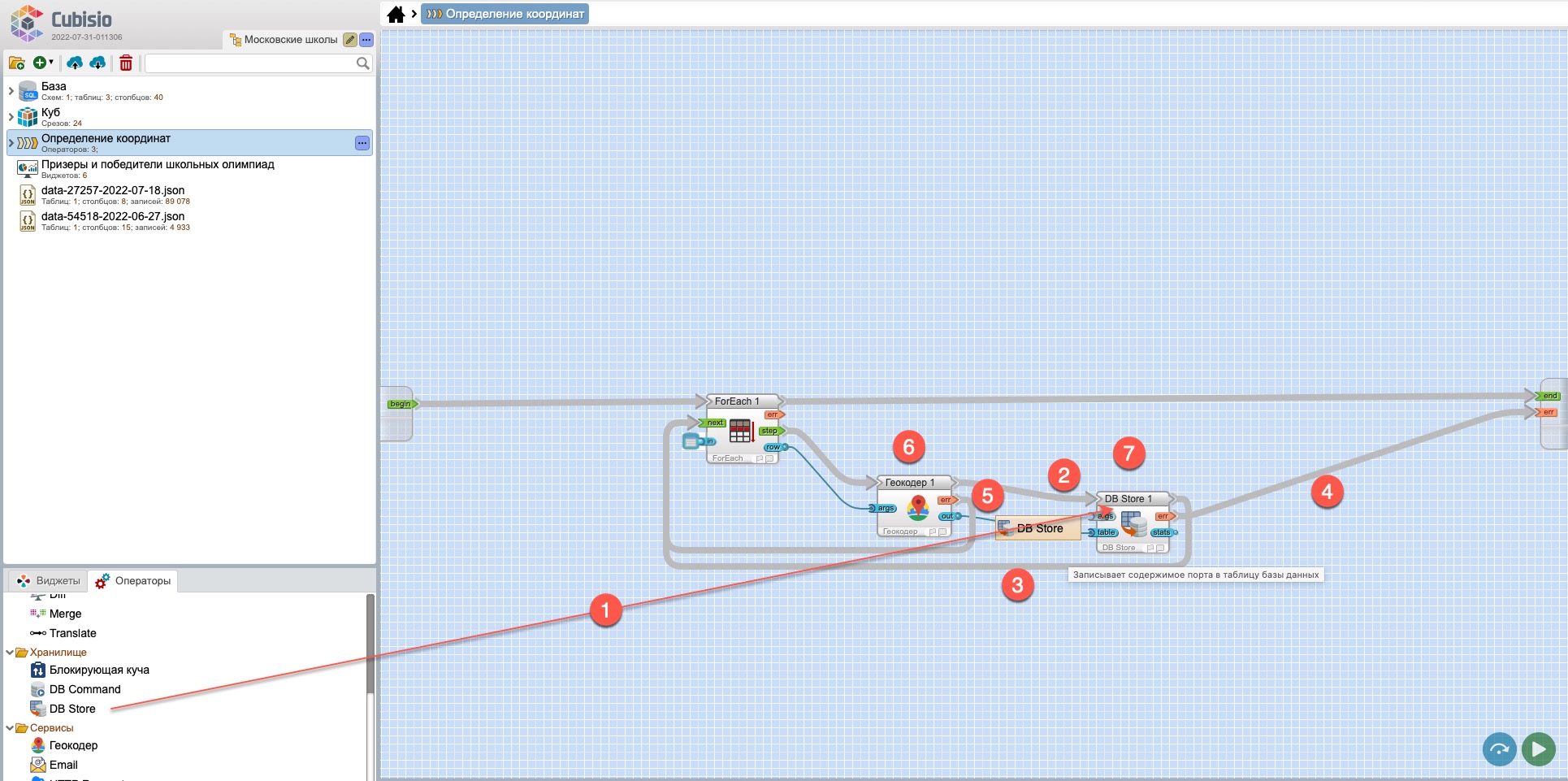Image resolution: width=1568 pixels, height=781 pixels.
Task: Click the home icon in breadcrumb
Action: click(x=396, y=14)
